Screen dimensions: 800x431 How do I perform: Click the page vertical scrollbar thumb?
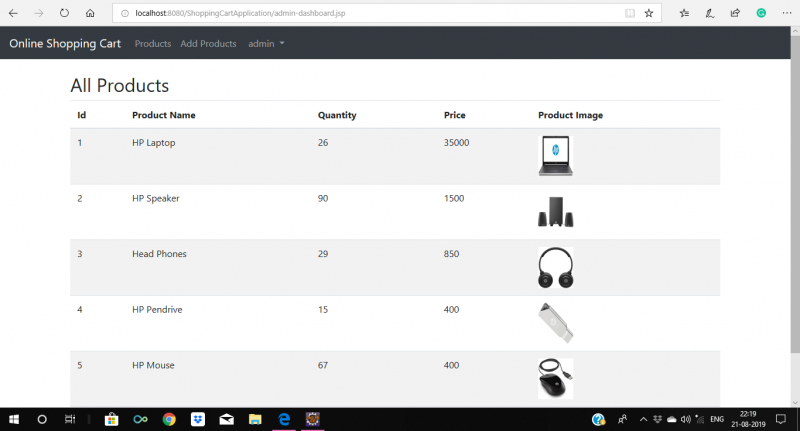[795, 194]
